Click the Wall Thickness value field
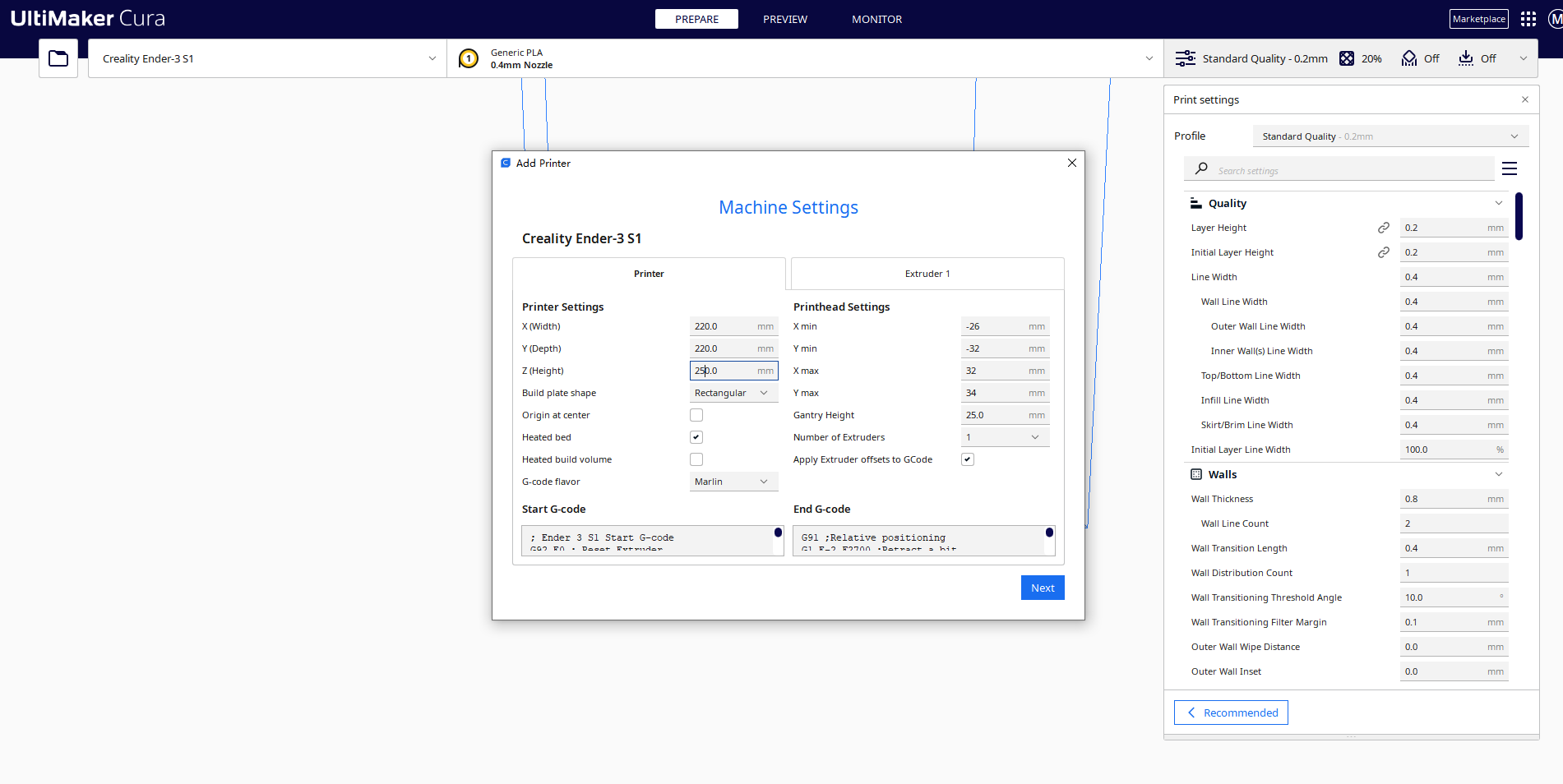 [x=1454, y=499]
